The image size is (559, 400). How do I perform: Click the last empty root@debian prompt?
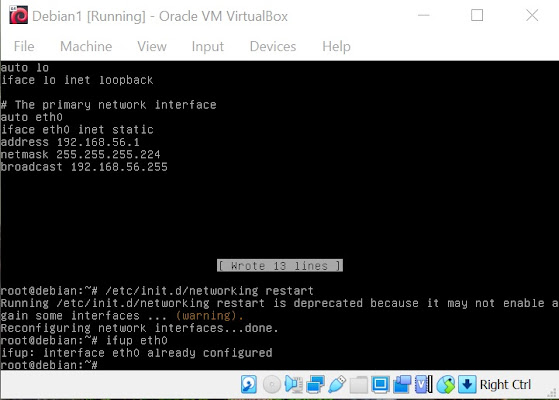49,365
